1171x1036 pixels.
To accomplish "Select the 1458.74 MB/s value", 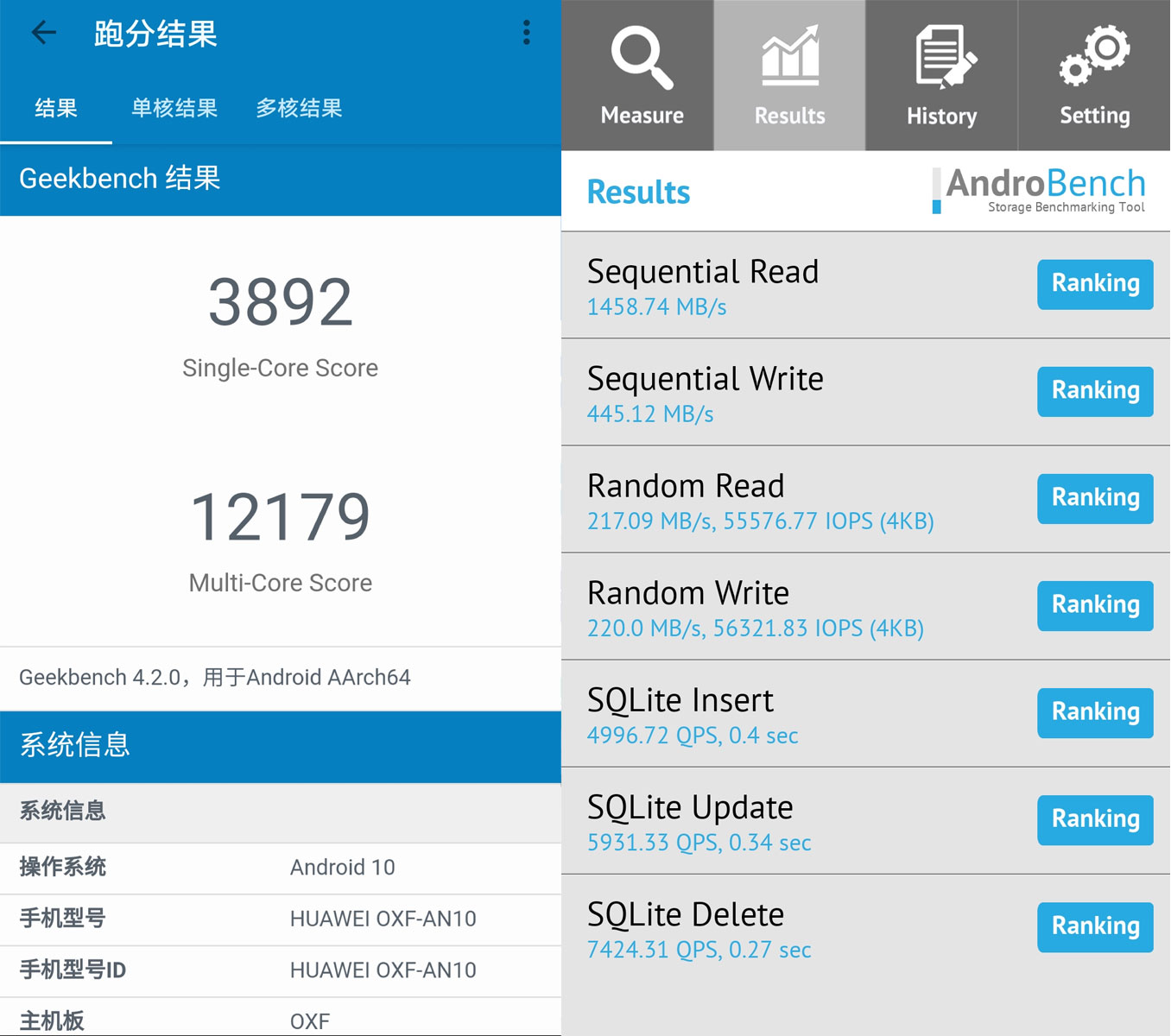I will [656, 307].
